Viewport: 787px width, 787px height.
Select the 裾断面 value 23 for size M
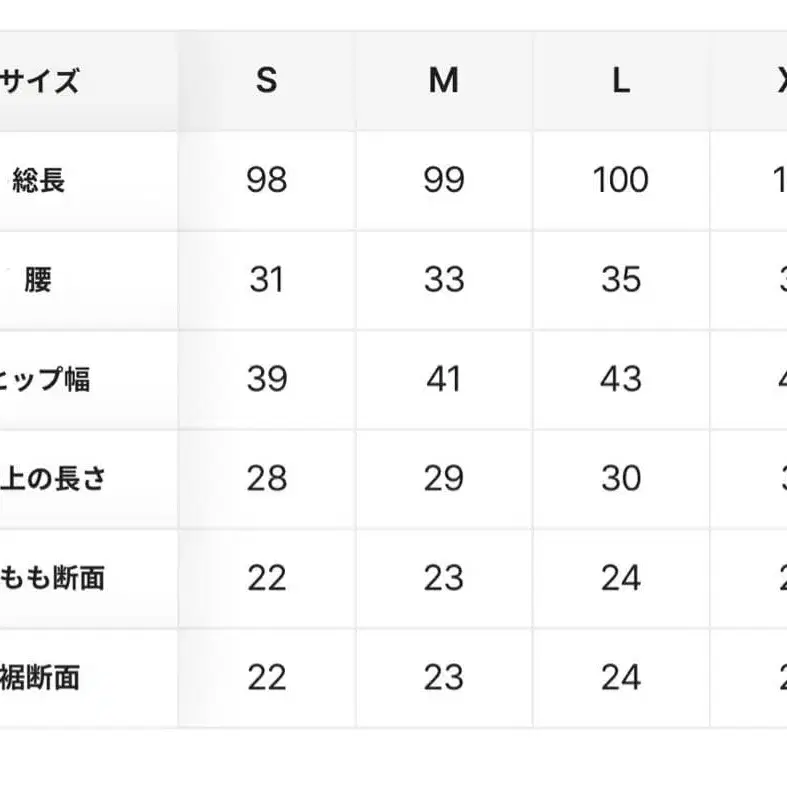(x=443, y=678)
